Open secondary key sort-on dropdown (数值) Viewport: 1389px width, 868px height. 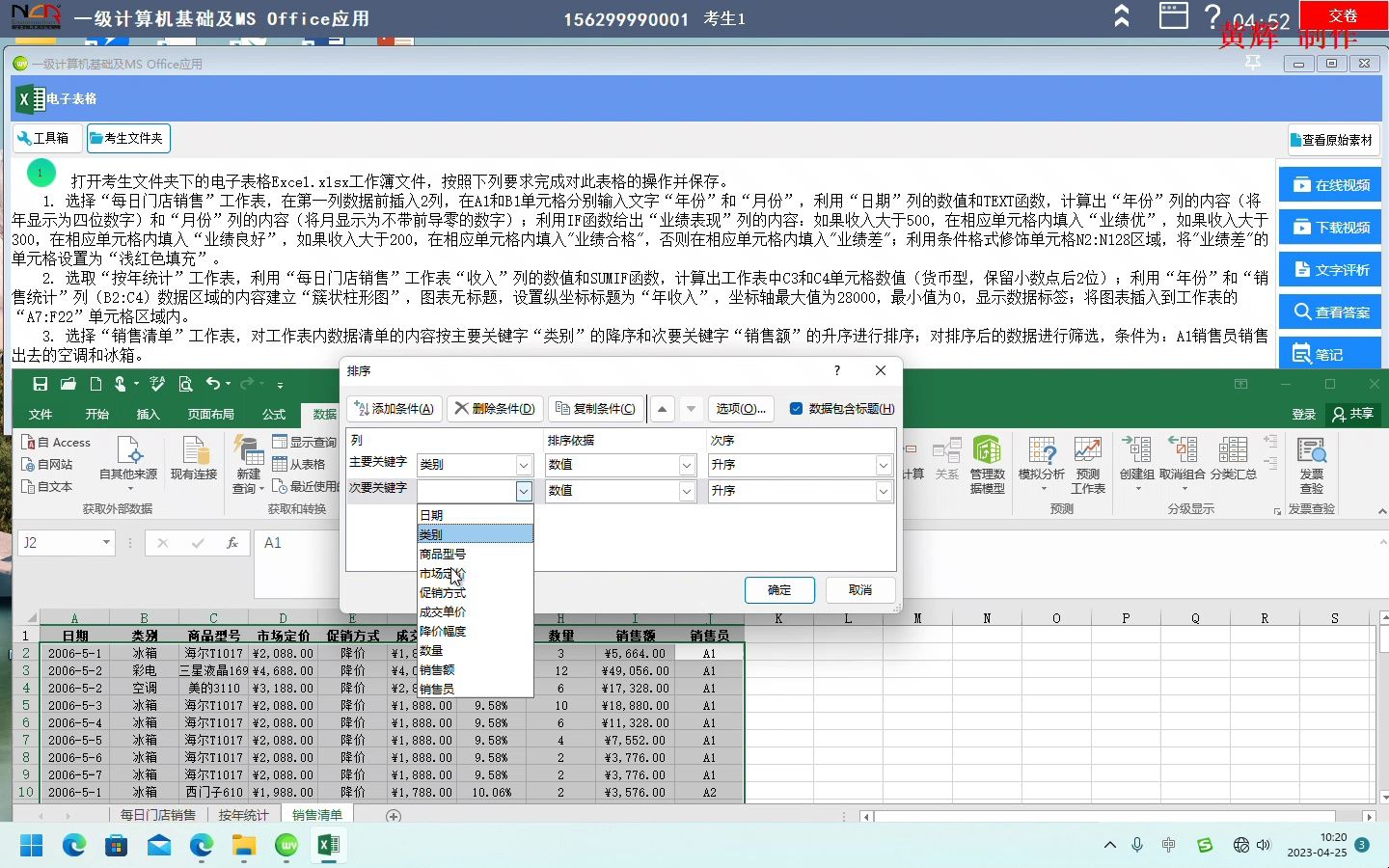(687, 491)
